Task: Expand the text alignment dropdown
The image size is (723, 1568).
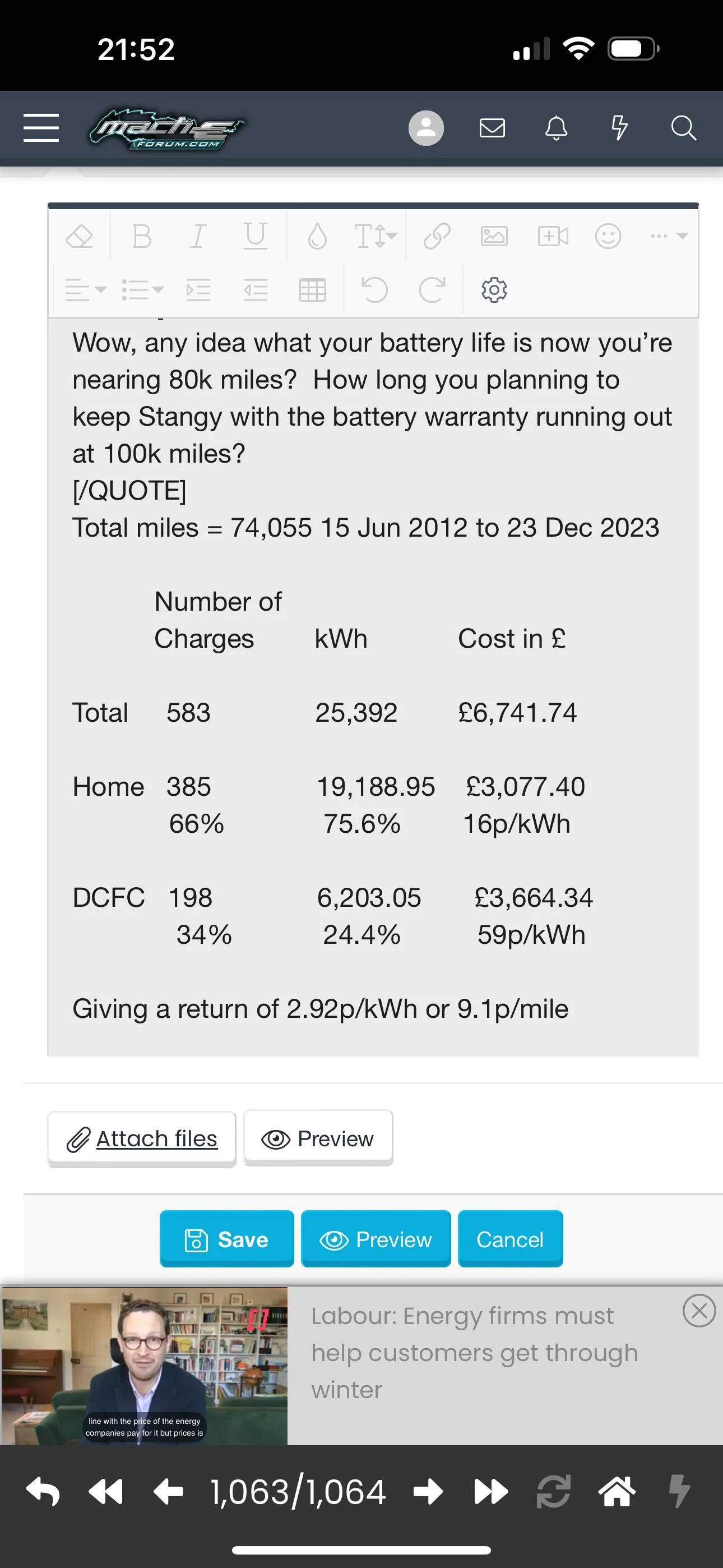Action: point(86,290)
